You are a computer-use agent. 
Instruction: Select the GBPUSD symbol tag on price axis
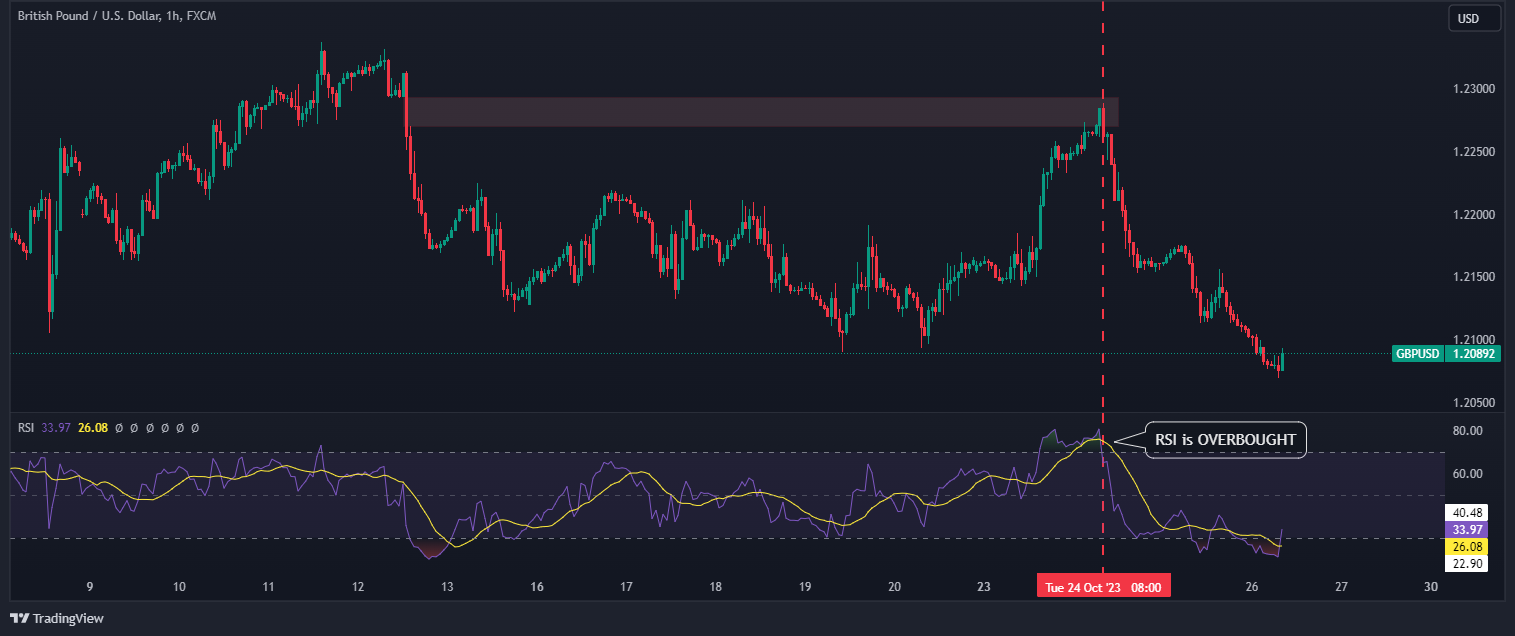(x=1417, y=354)
